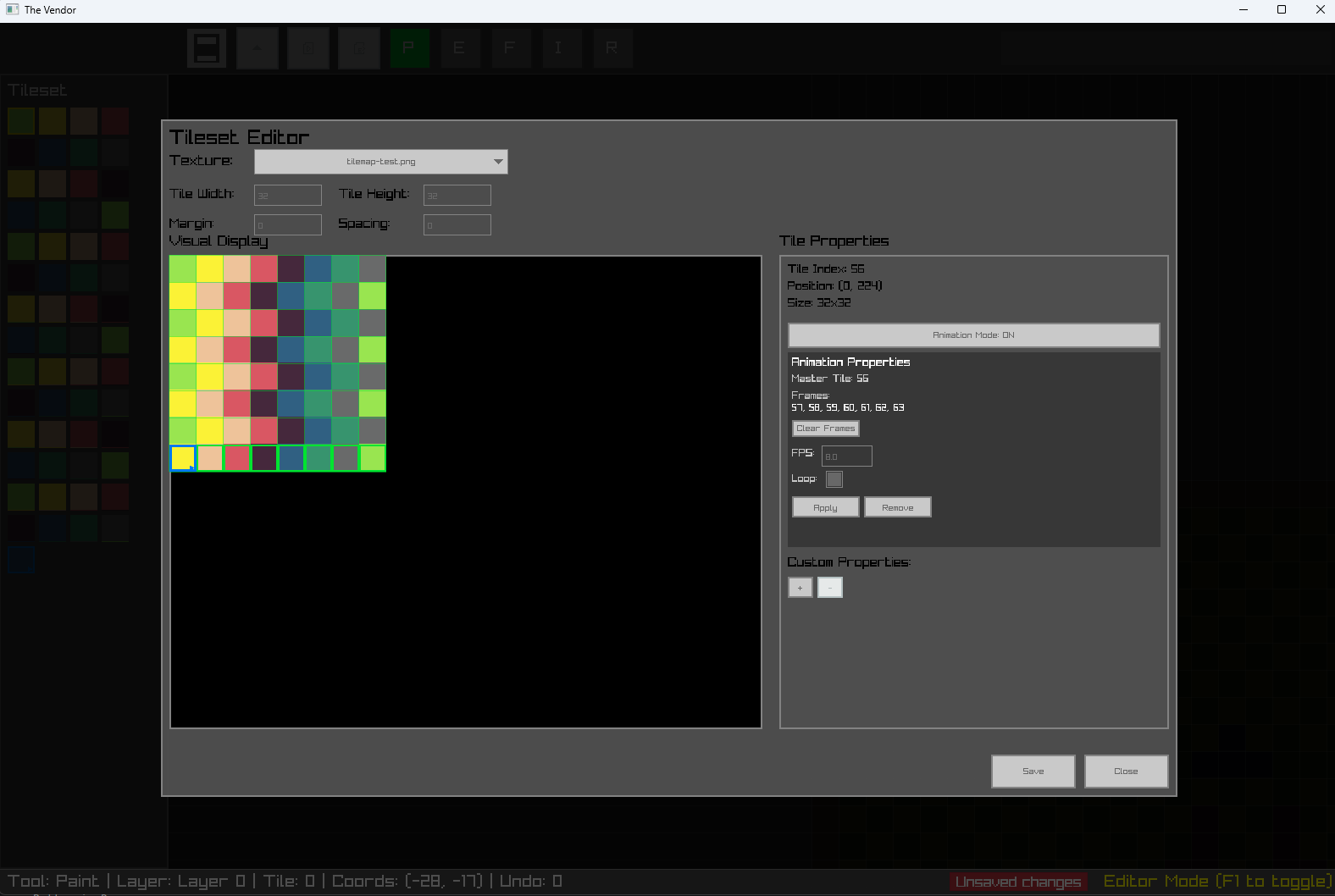Focus the Spacing input field
This screenshot has height=896, width=1335.
click(x=457, y=225)
